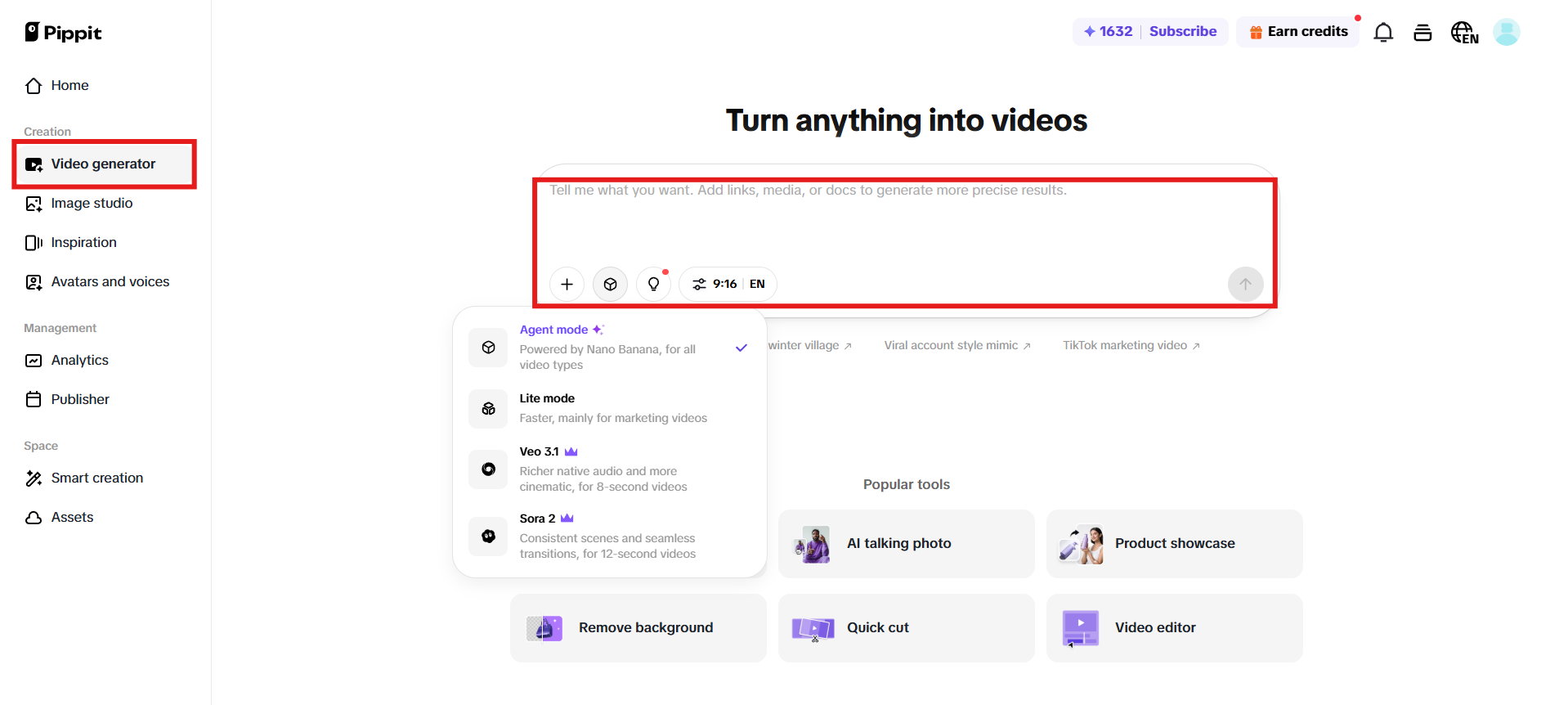Screen dimensions: 1568x705
Task: Click the Home house icon
Action: tap(34, 86)
